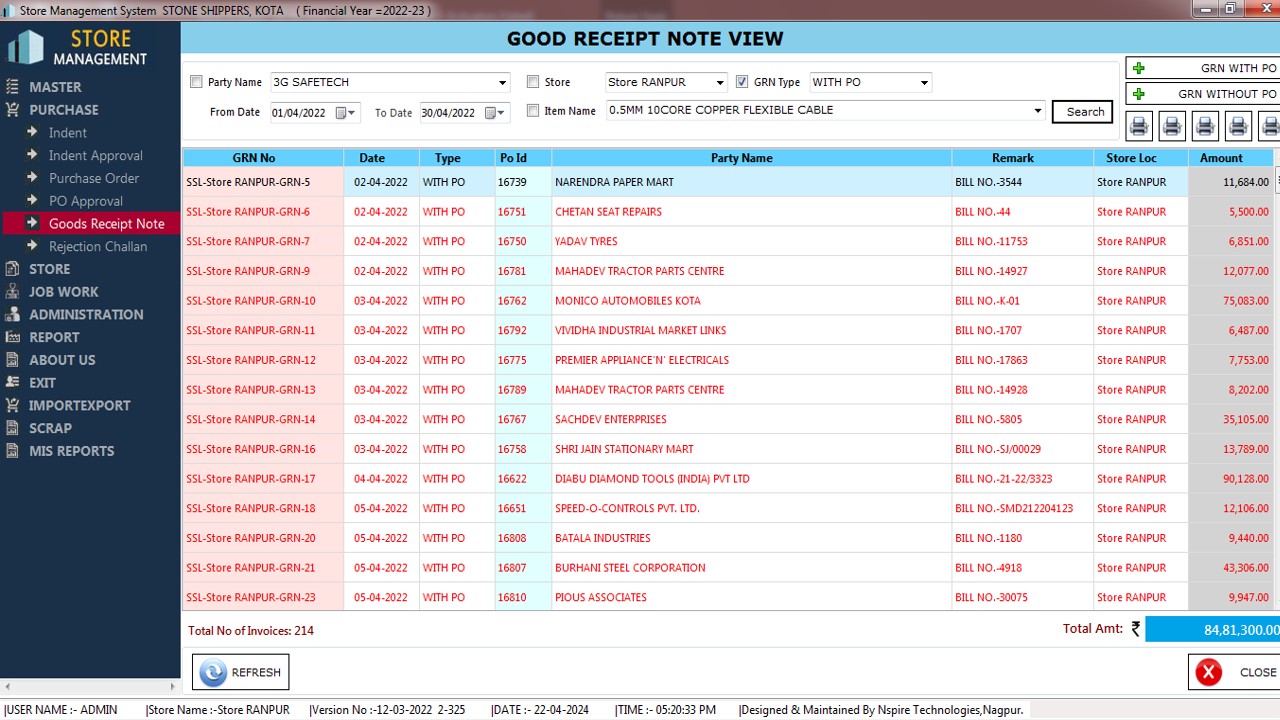Enable the Party Name filter checkbox
This screenshot has width=1280, height=720.
(x=196, y=82)
